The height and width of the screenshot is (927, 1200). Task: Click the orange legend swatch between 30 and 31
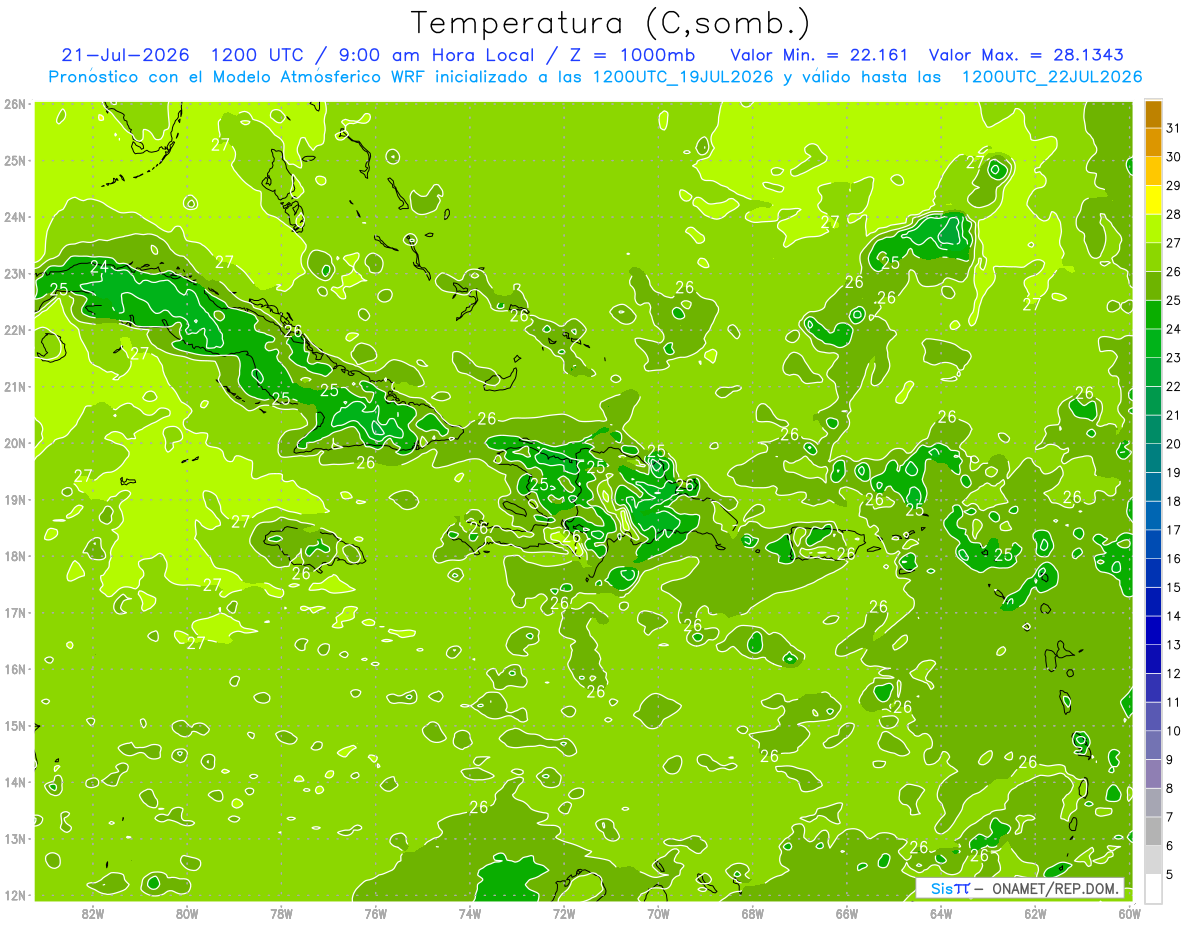point(1153,143)
